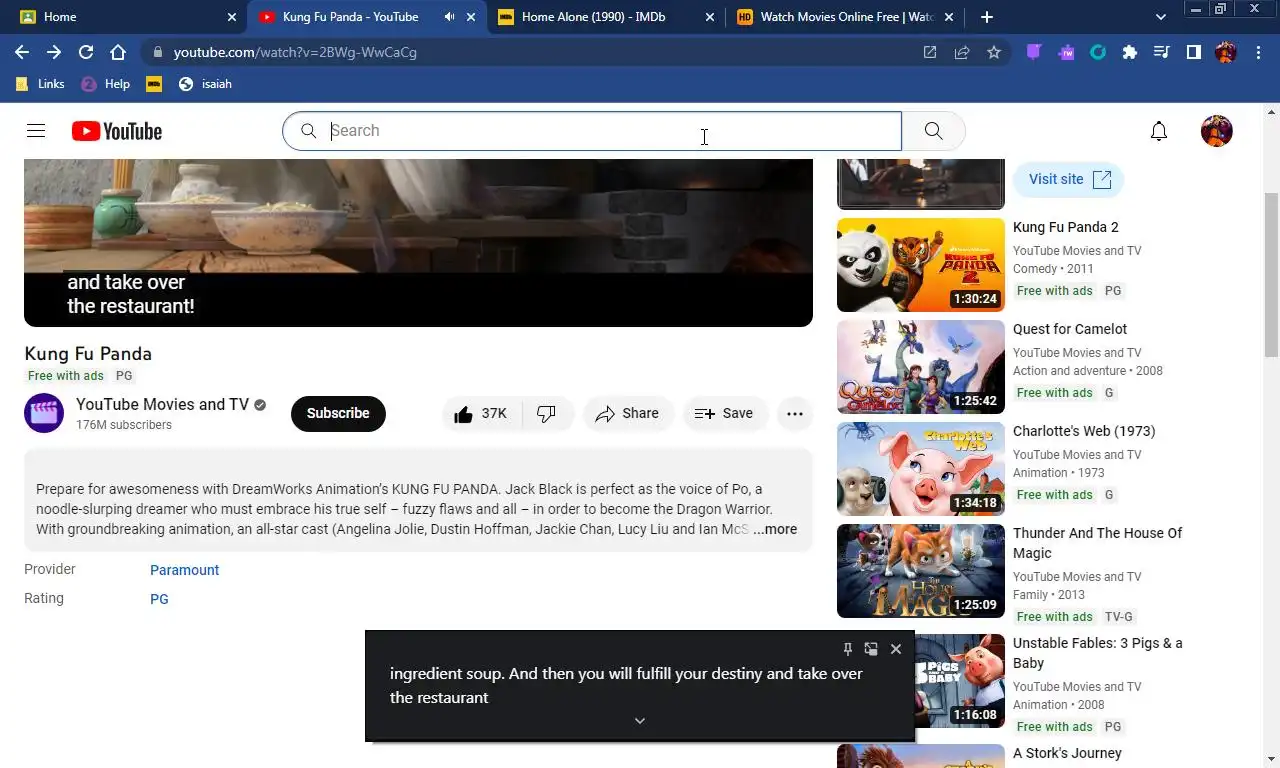Open Unstable Fables: 3 Pigs & a Baby title
This screenshot has height=768, width=1280.
click(x=1097, y=653)
